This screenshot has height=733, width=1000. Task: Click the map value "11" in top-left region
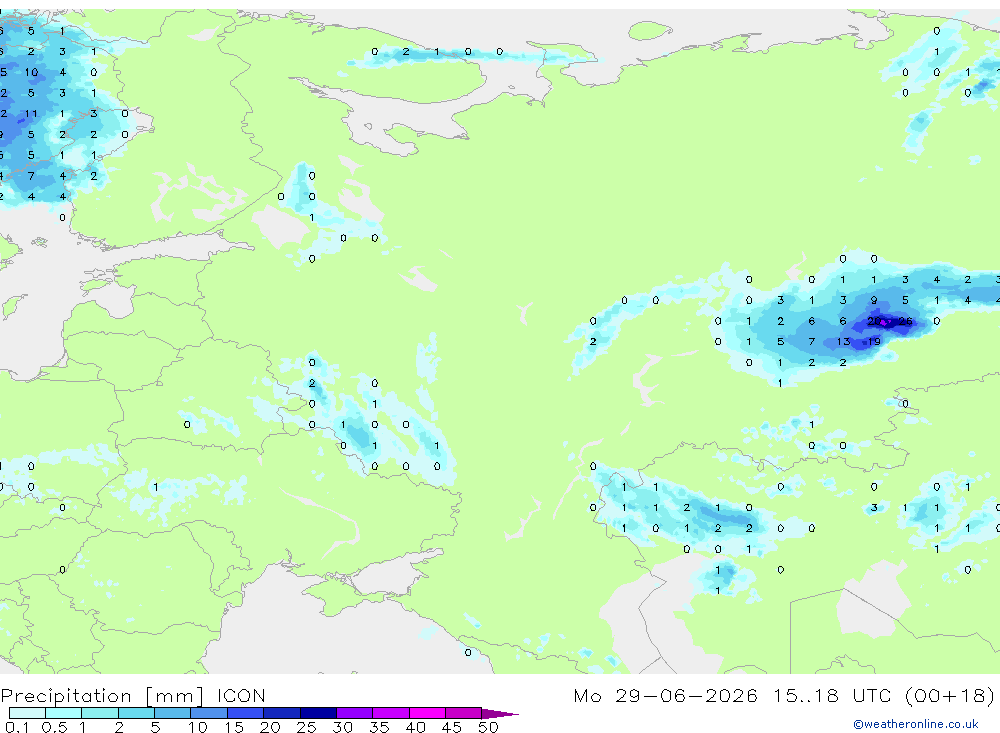point(31,114)
